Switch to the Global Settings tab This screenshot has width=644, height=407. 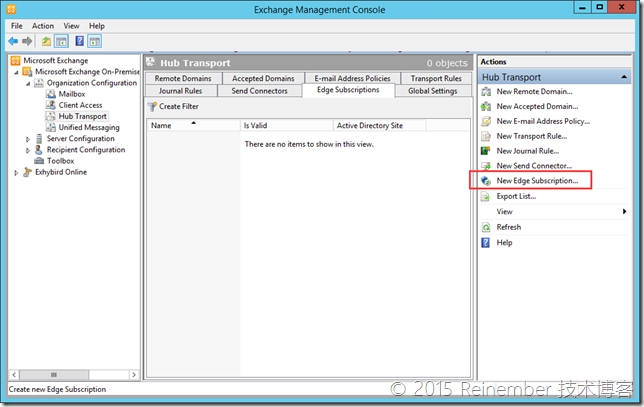pos(433,91)
